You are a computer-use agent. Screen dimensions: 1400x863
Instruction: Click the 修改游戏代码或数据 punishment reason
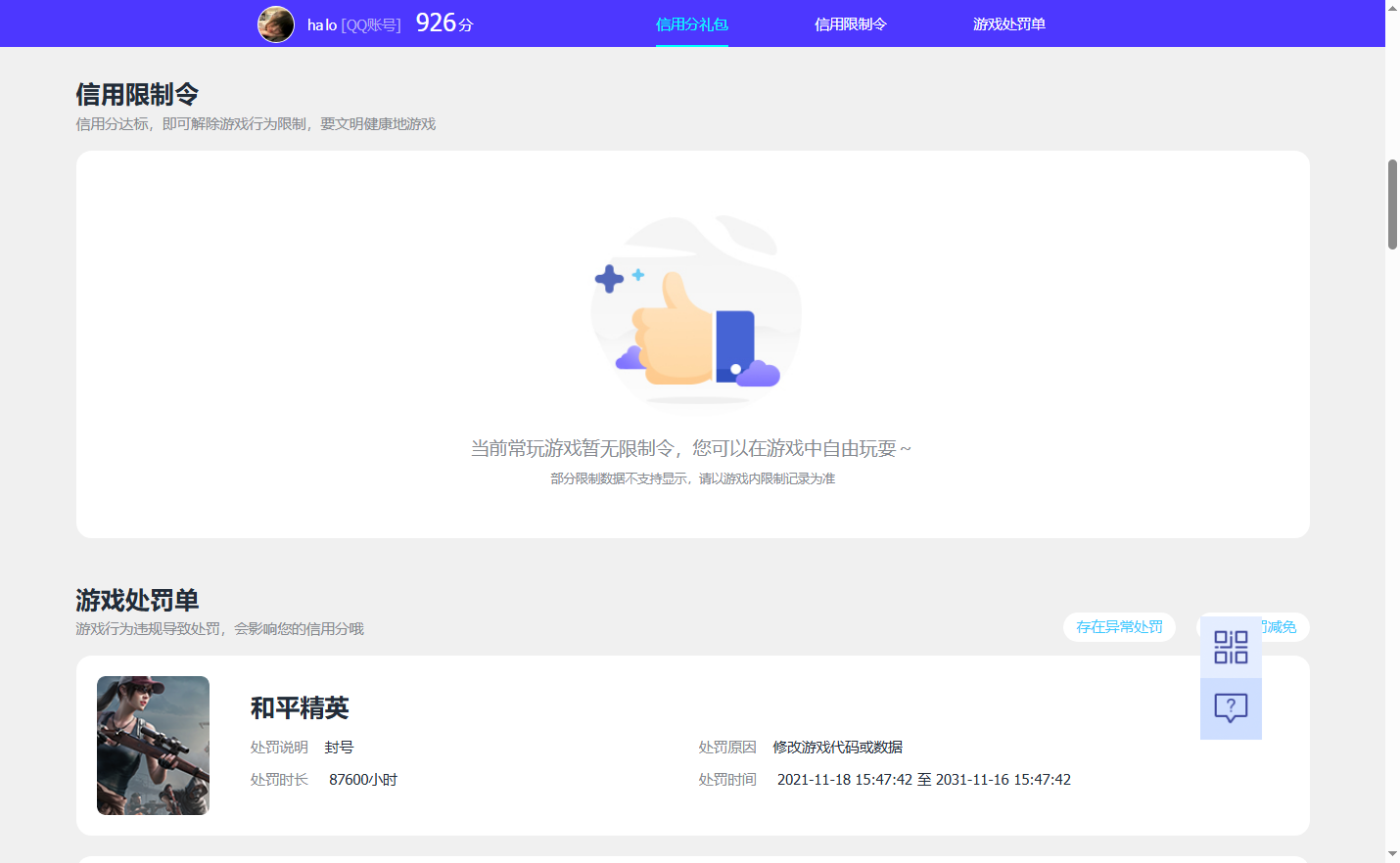(838, 748)
